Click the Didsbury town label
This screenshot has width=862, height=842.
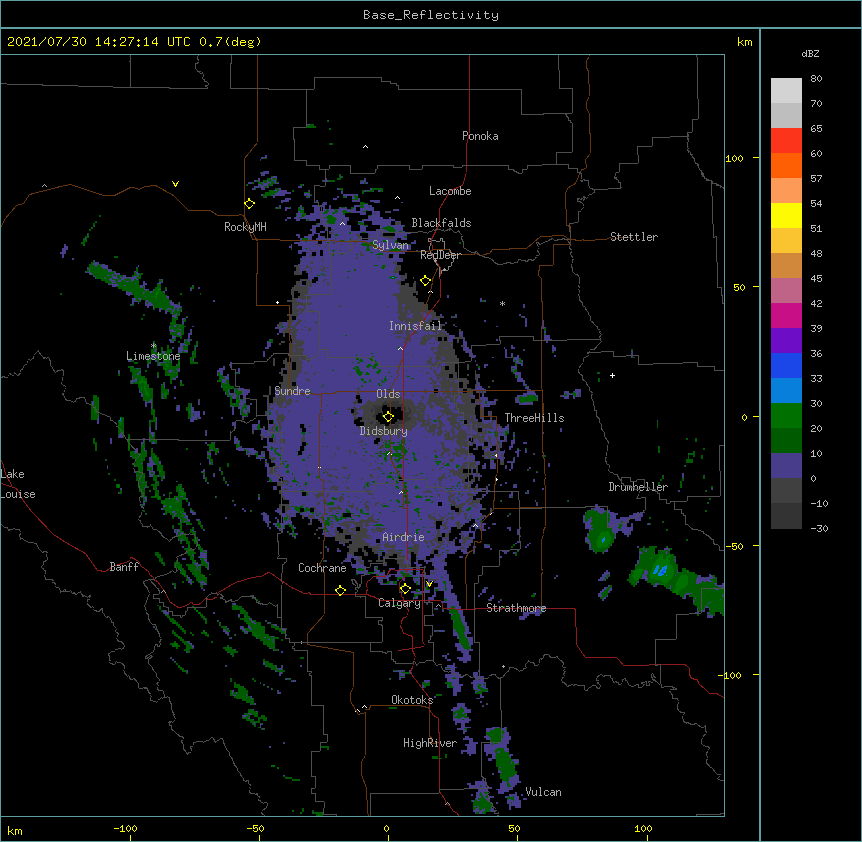tap(384, 431)
